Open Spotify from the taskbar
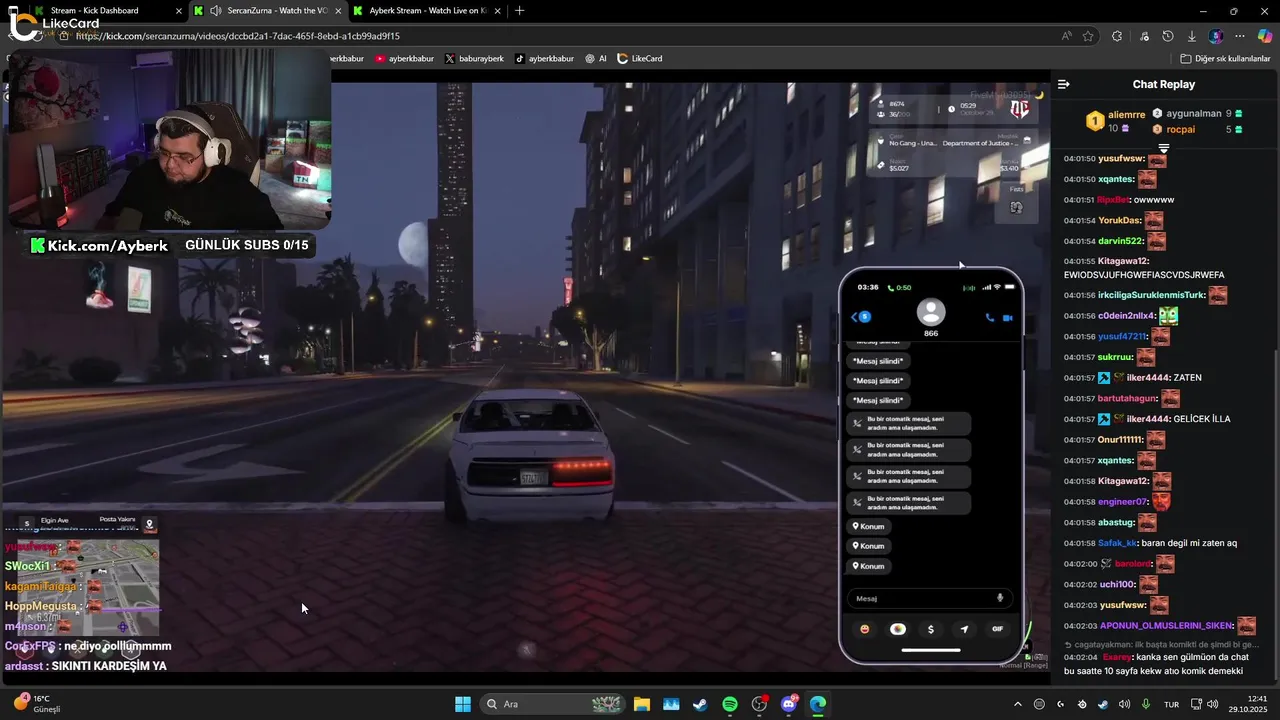Image resolution: width=1280 pixels, height=720 pixels. (x=730, y=704)
